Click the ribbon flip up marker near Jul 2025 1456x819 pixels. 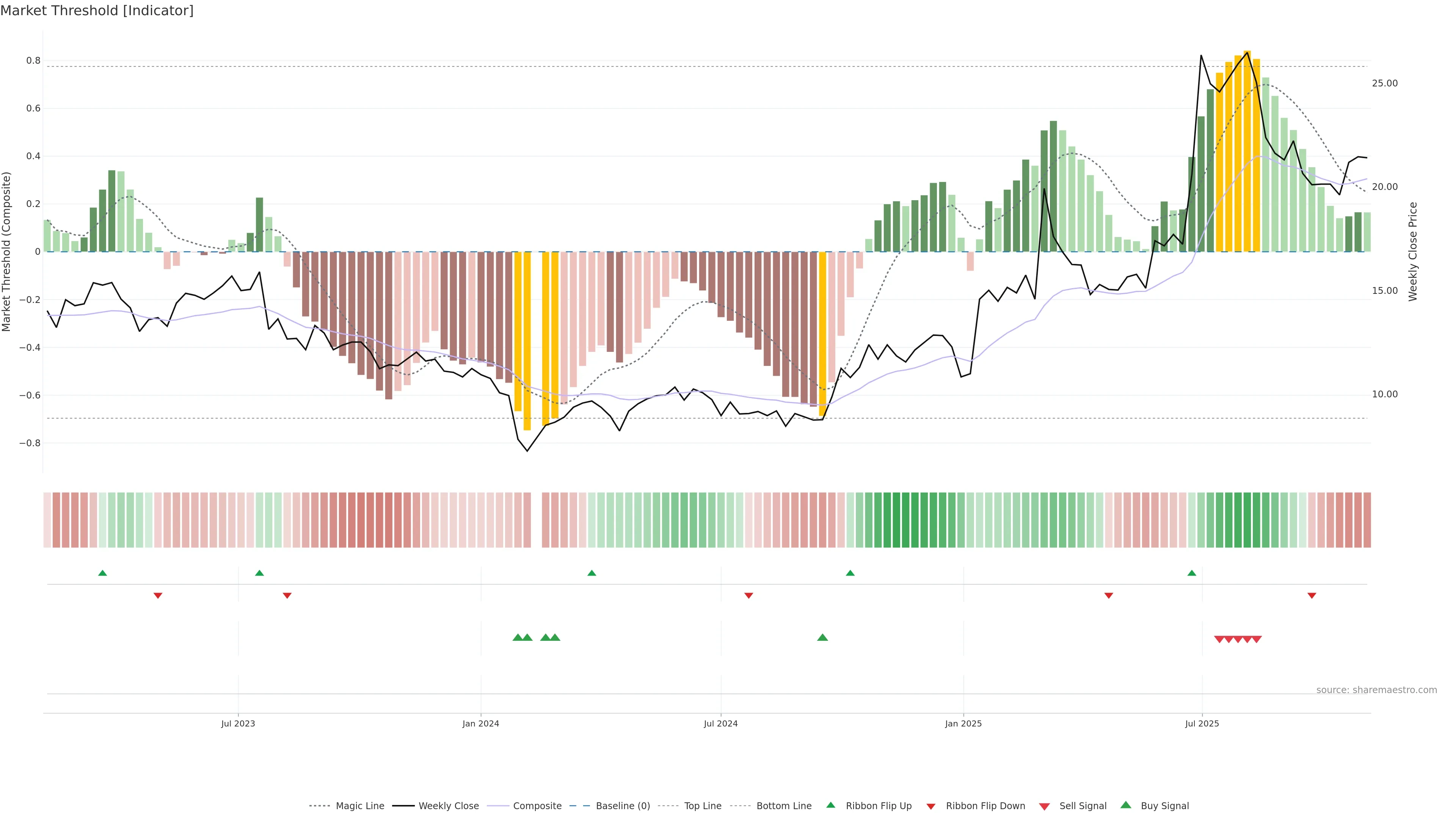(1191, 573)
